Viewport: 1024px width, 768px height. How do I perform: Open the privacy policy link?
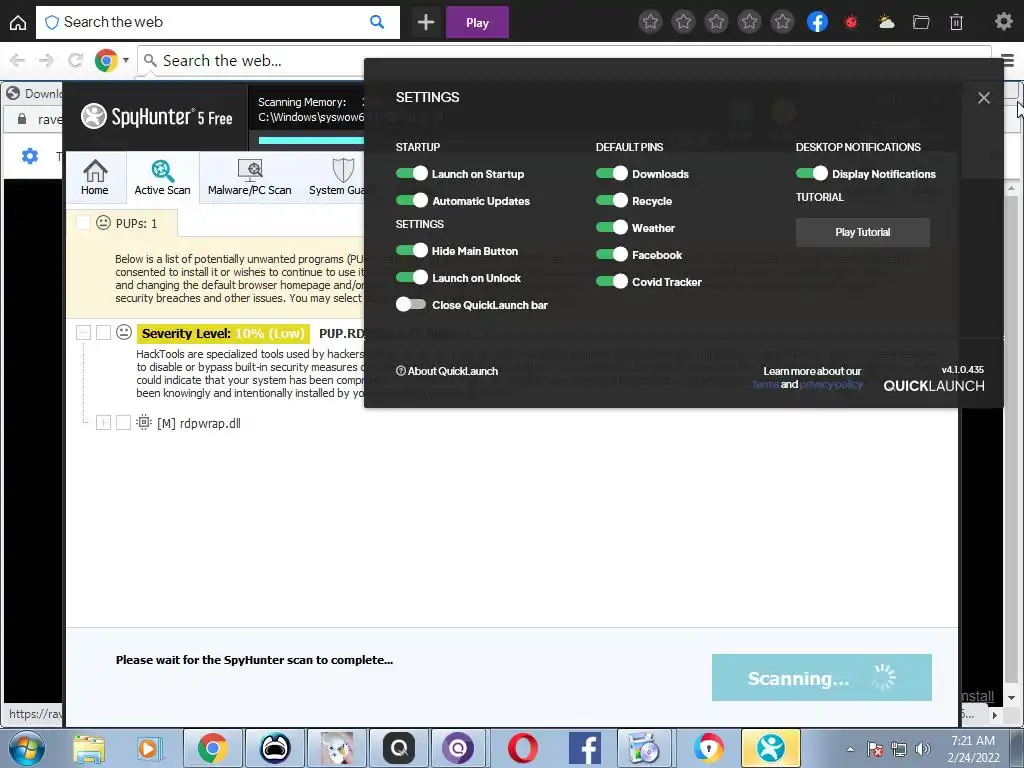pyautogui.click(x=831, y=384)
